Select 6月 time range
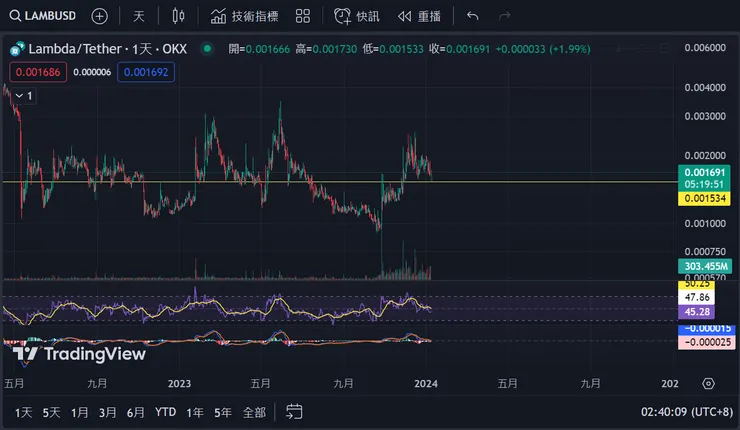The width and height of the screenshot is (740, 430). 135,413
